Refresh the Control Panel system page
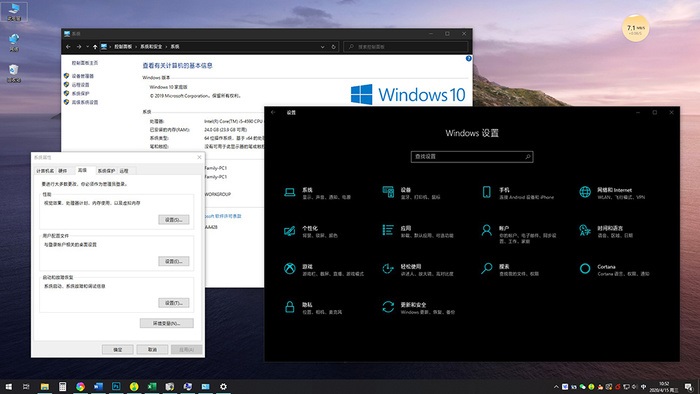The image size is (700, 394). pyautogui.click(x=333, y=47)
